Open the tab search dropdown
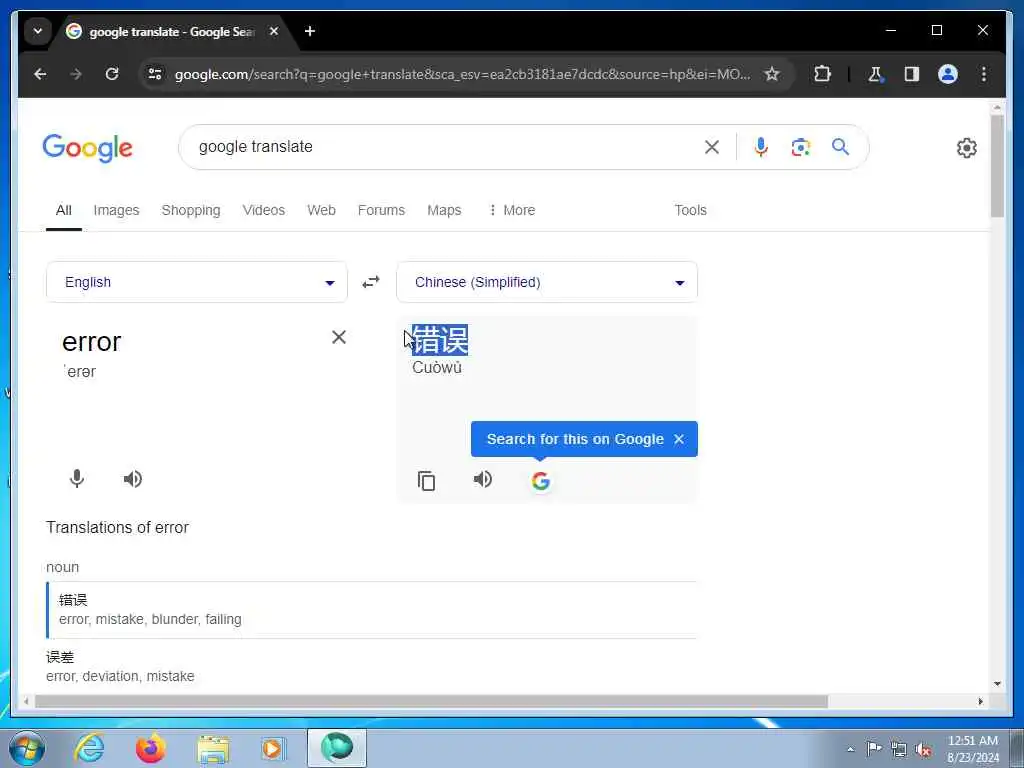1024x768 pixels. point(38,31)
